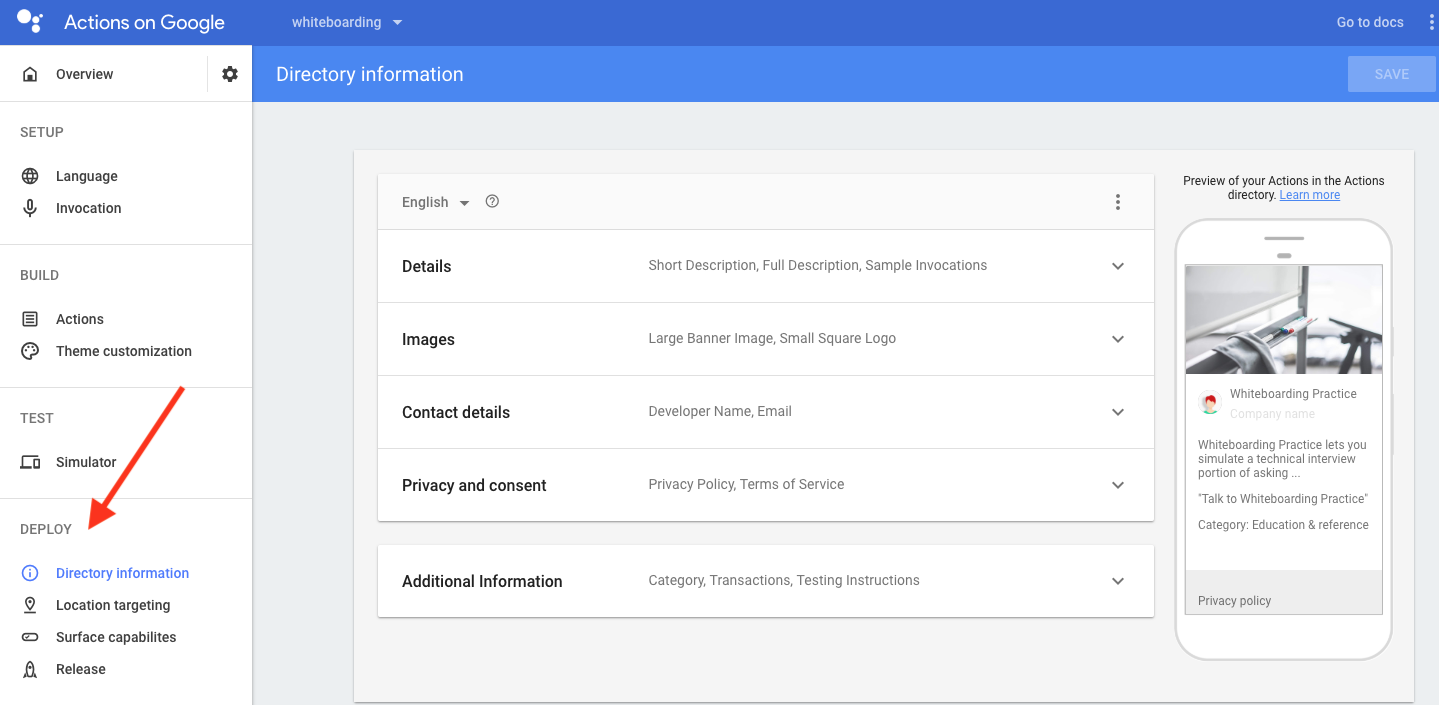Open Surface capabilities page
This screenshot has height=705, width=1439.
click(116, 637)
